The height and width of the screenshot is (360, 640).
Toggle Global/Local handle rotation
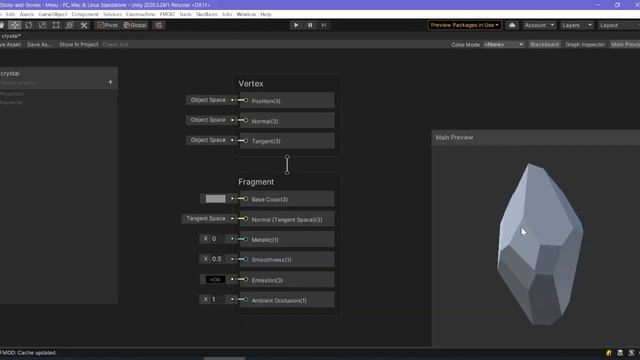(x=135, y=25)
